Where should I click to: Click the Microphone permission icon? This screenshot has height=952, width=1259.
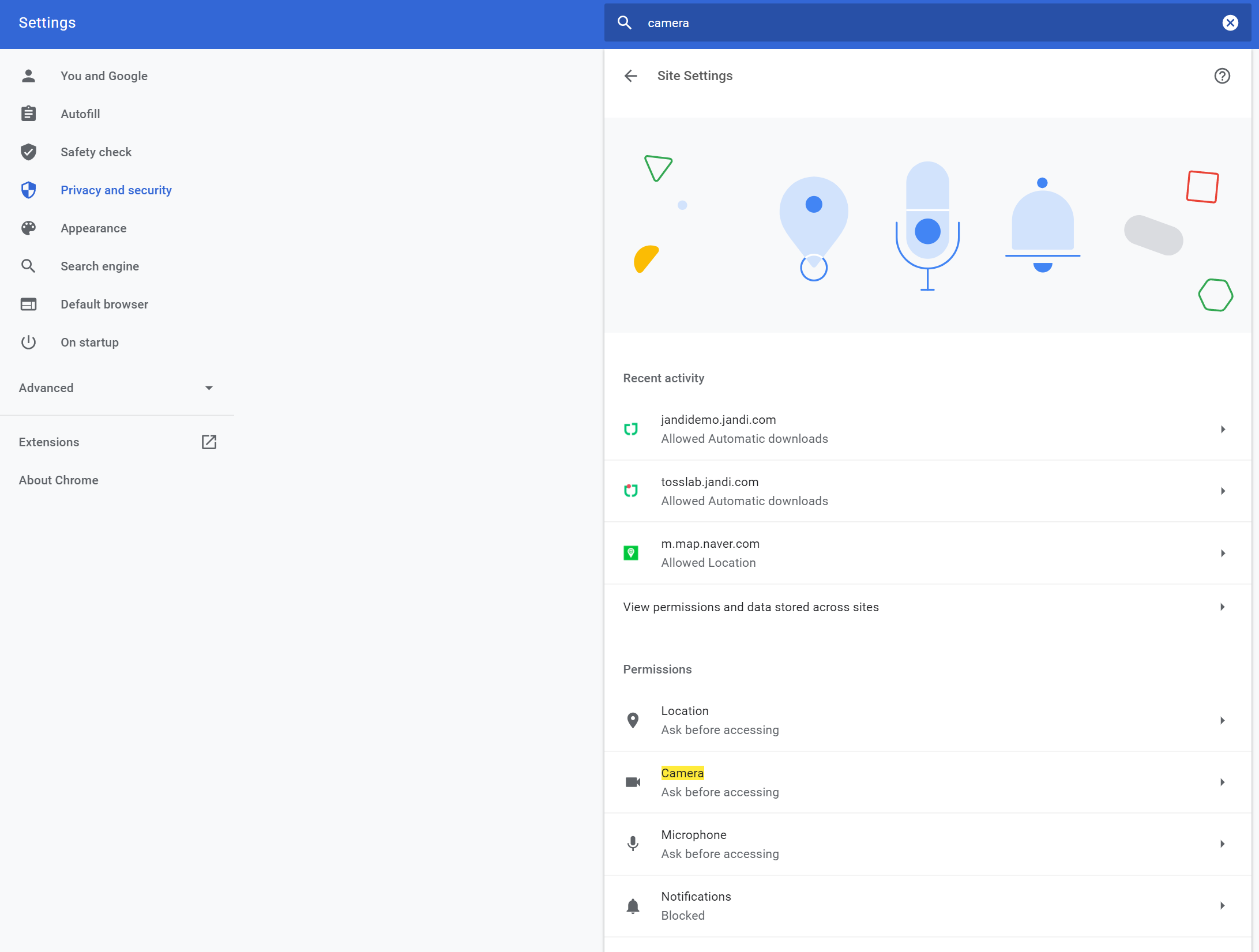coord(633,844)
